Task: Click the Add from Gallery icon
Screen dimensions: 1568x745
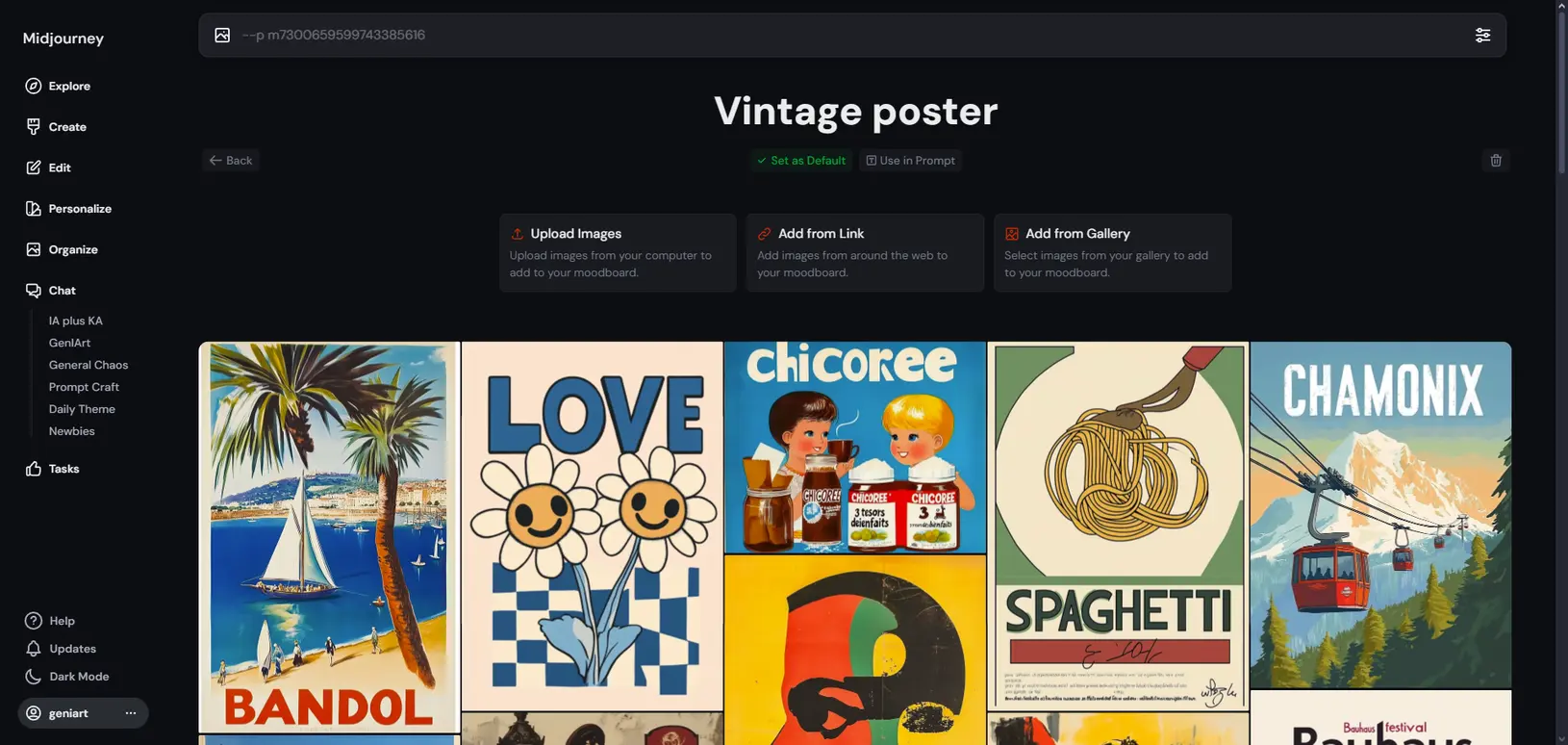Action: click(1012, 234)
